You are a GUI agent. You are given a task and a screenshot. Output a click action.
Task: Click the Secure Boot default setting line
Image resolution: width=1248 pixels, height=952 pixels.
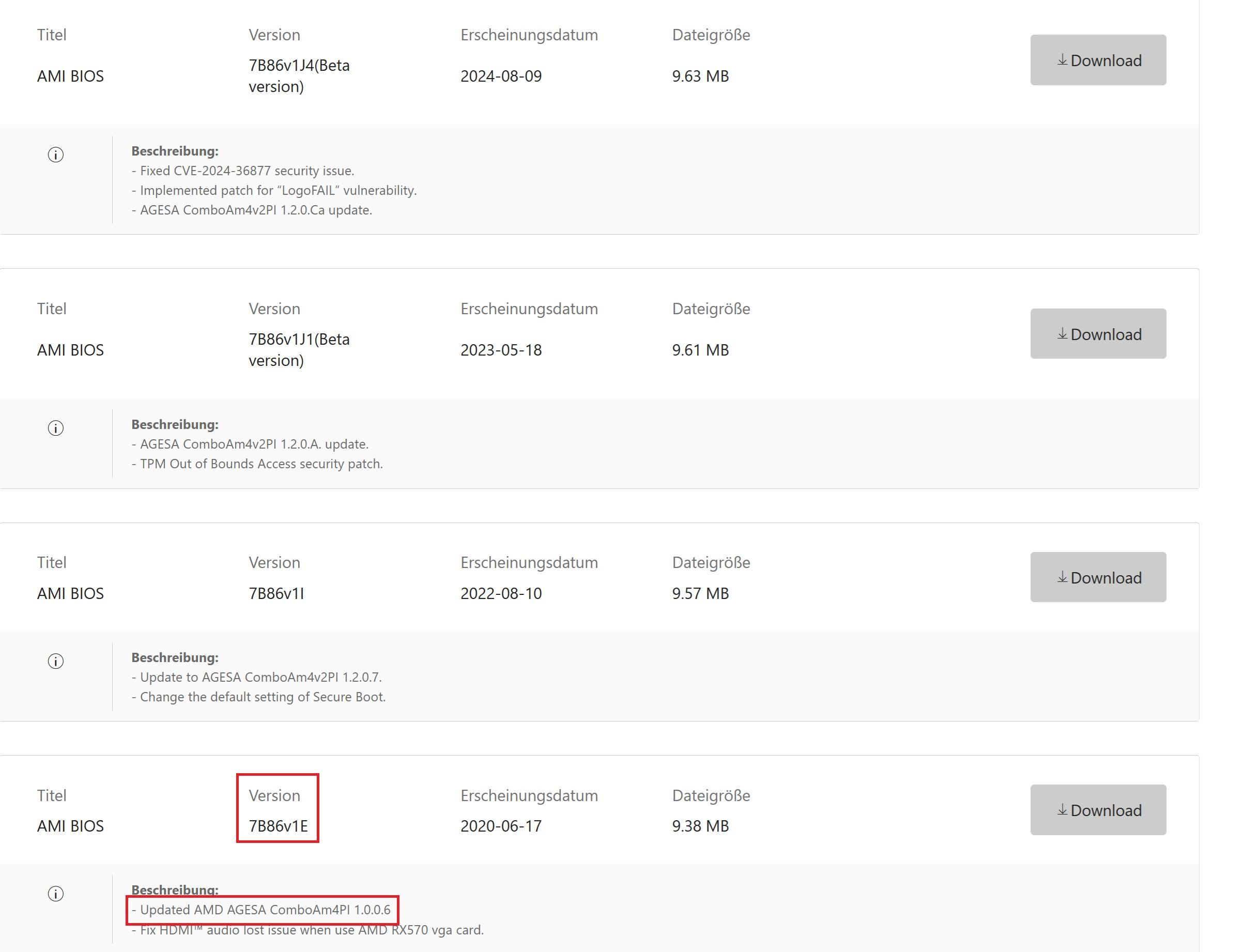point(258,697)
